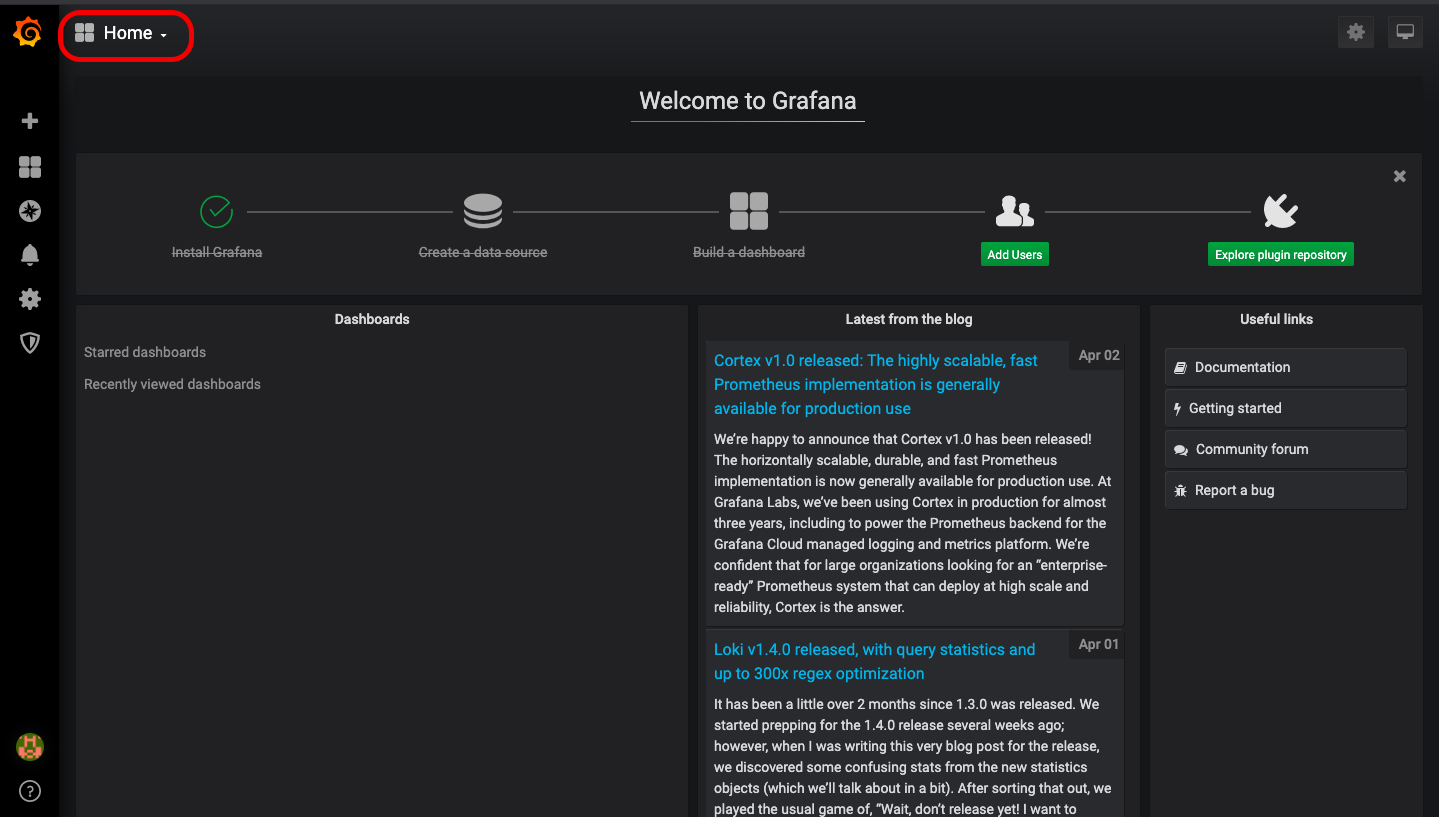Click Create a data source label
Image resolution: width=1439 pixels, height=817 pixels.
click(x=483, y=252)
